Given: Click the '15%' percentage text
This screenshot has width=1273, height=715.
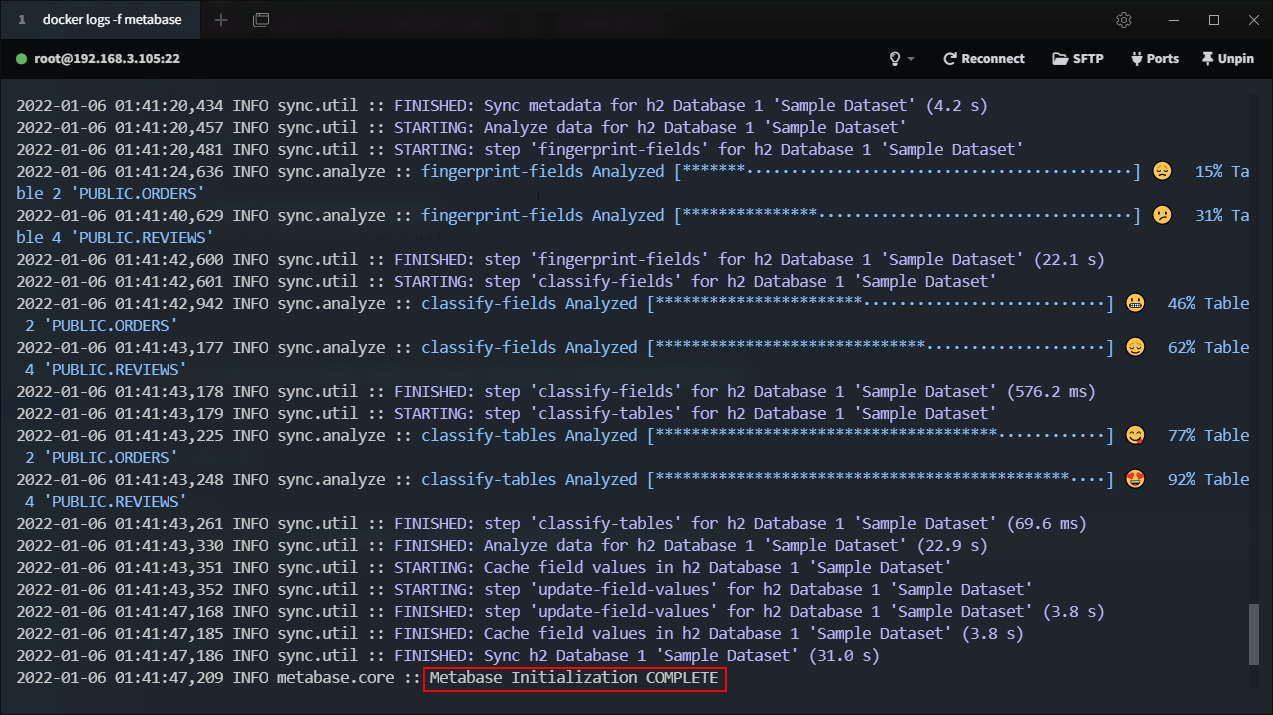Looking at the screenshot, I should 1208,171.
